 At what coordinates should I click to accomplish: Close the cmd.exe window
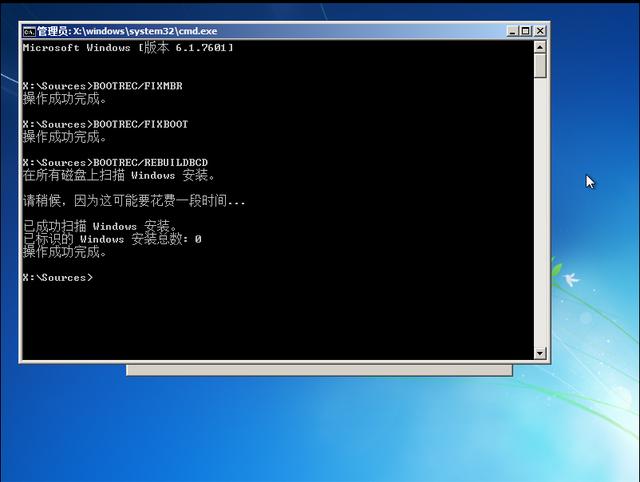[x=540, y=31]
